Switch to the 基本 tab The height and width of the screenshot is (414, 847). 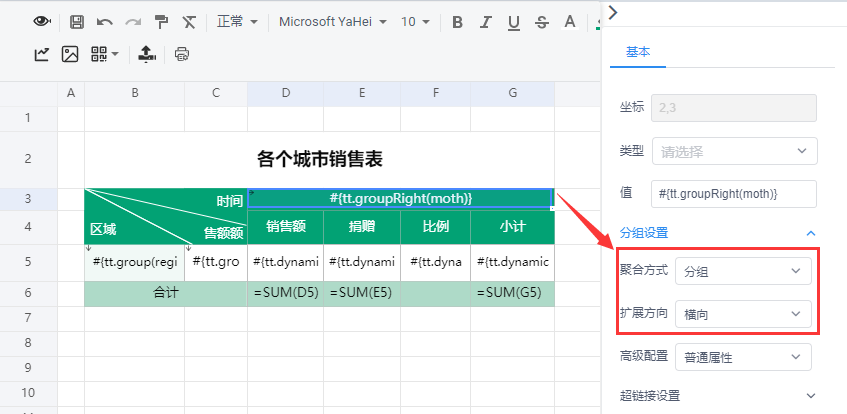(x=638, y=52)
